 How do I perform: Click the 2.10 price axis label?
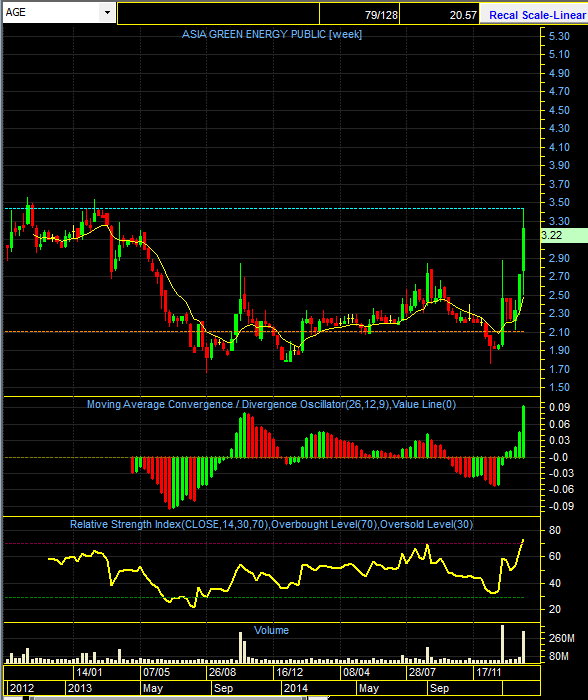click(x=559, y=332)
